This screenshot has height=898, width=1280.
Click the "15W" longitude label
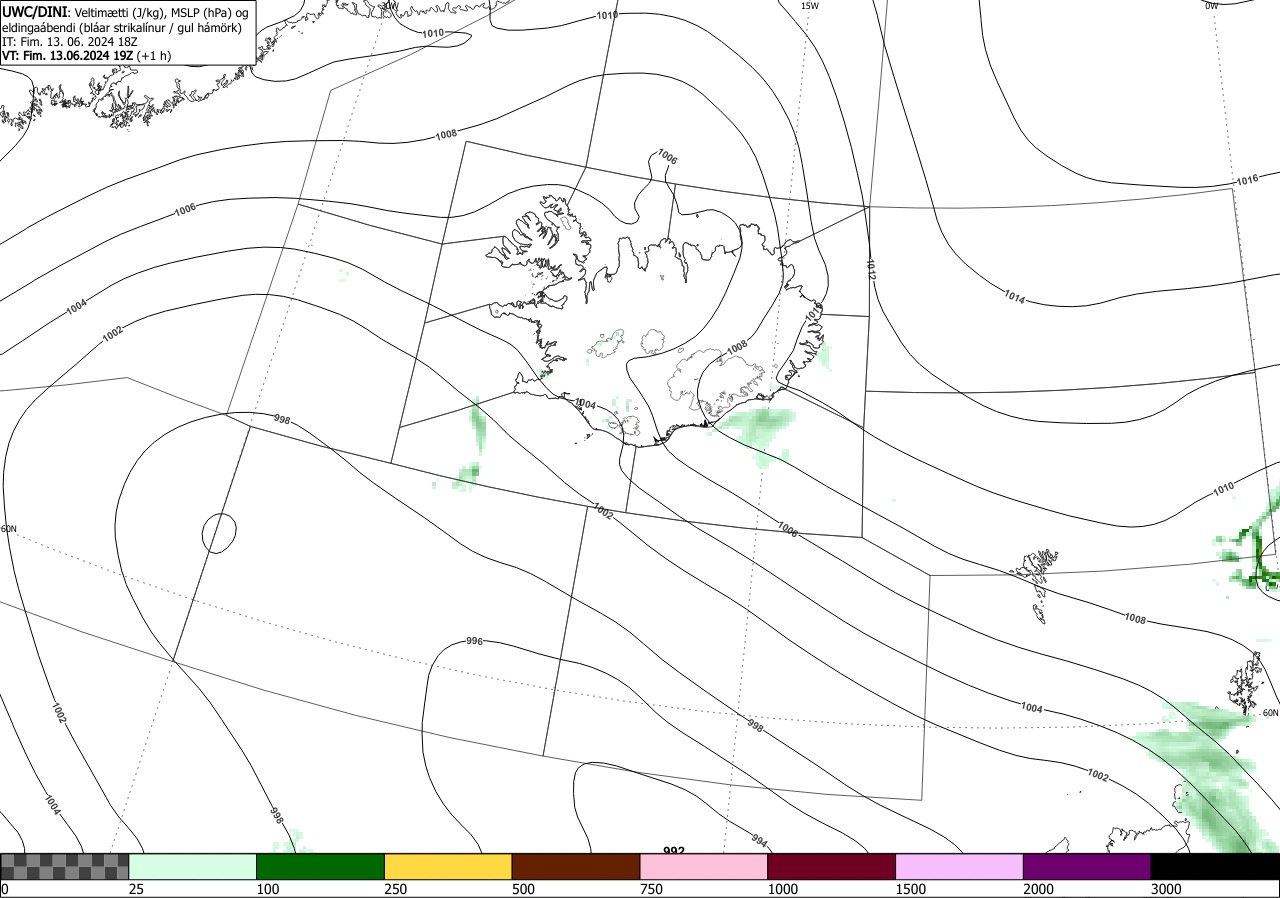[810, 6]
